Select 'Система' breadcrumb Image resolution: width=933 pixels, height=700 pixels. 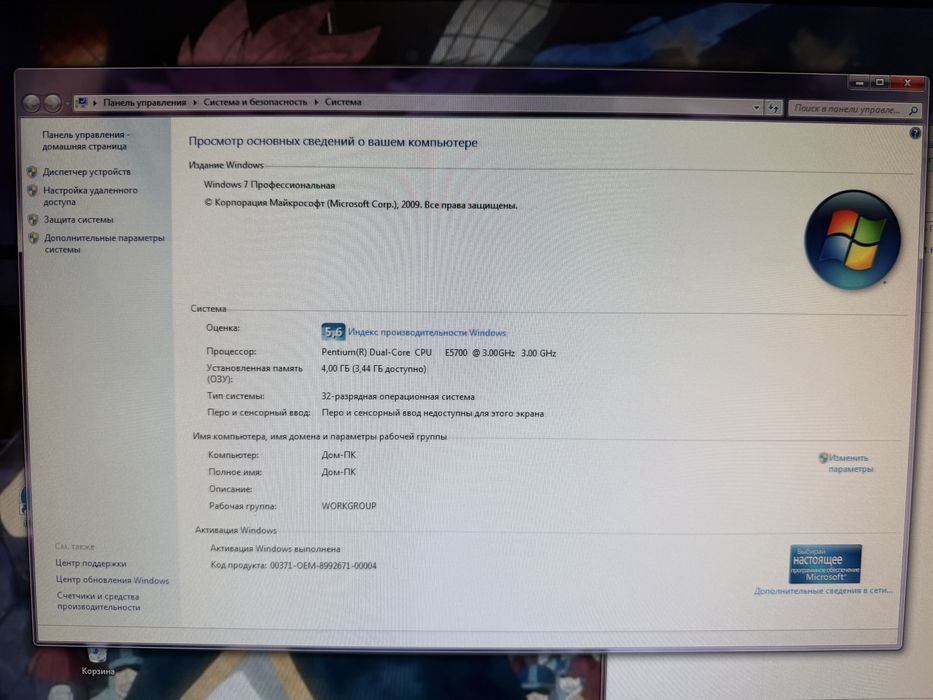click(x=343, y=102)
